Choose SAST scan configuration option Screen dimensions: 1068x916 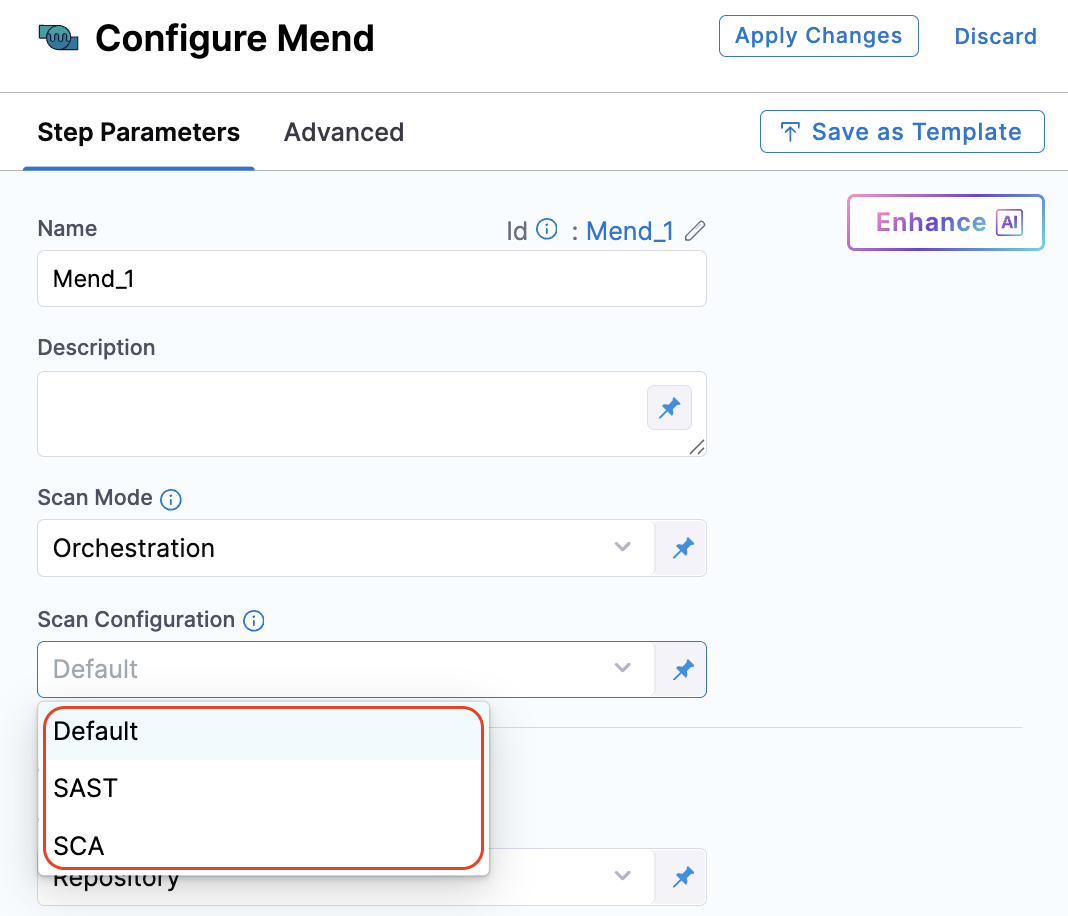(86, 788)
